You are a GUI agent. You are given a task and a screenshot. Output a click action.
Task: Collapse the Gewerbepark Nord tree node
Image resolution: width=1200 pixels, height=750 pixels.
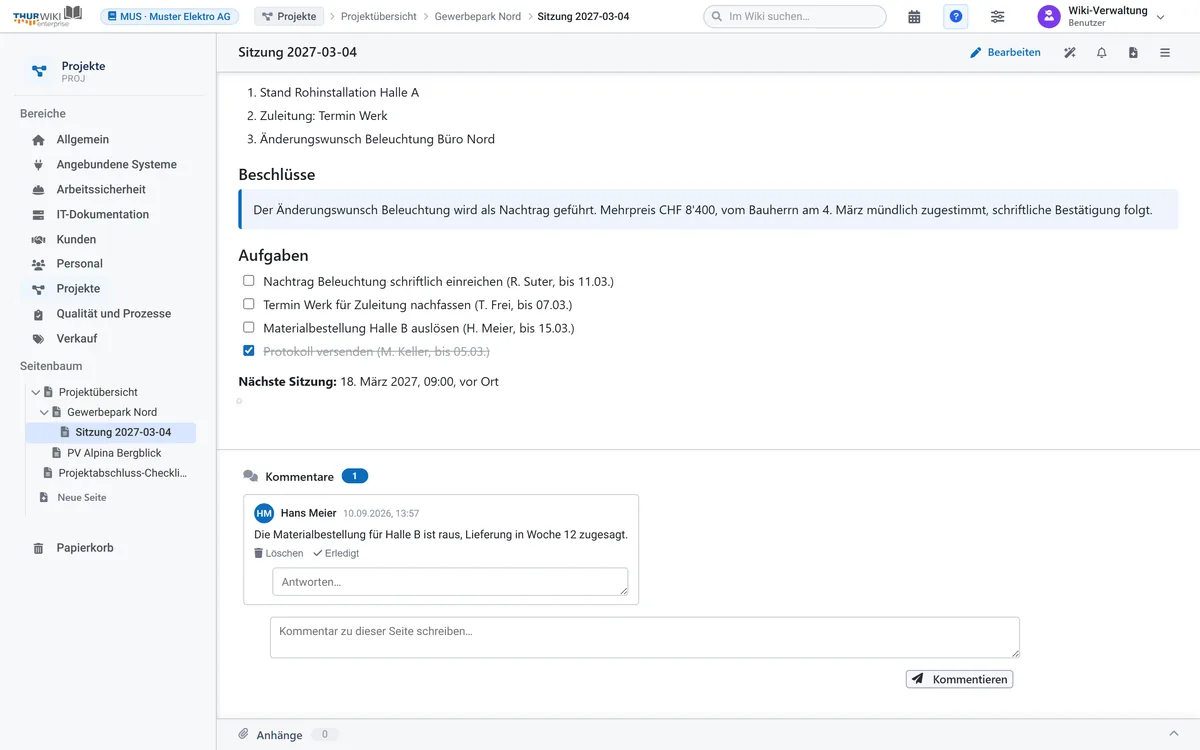(x=44, y=412)
